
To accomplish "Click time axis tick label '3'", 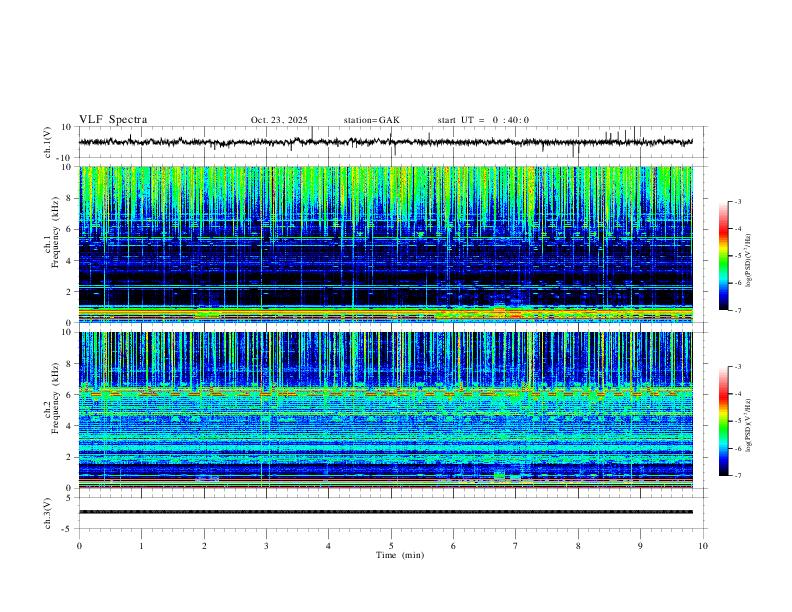I will point(266,546).
